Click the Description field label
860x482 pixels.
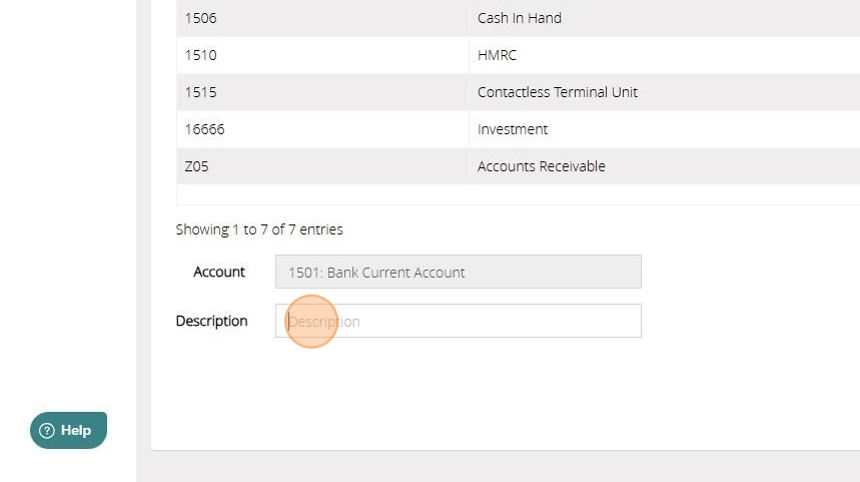pos(211,321)
